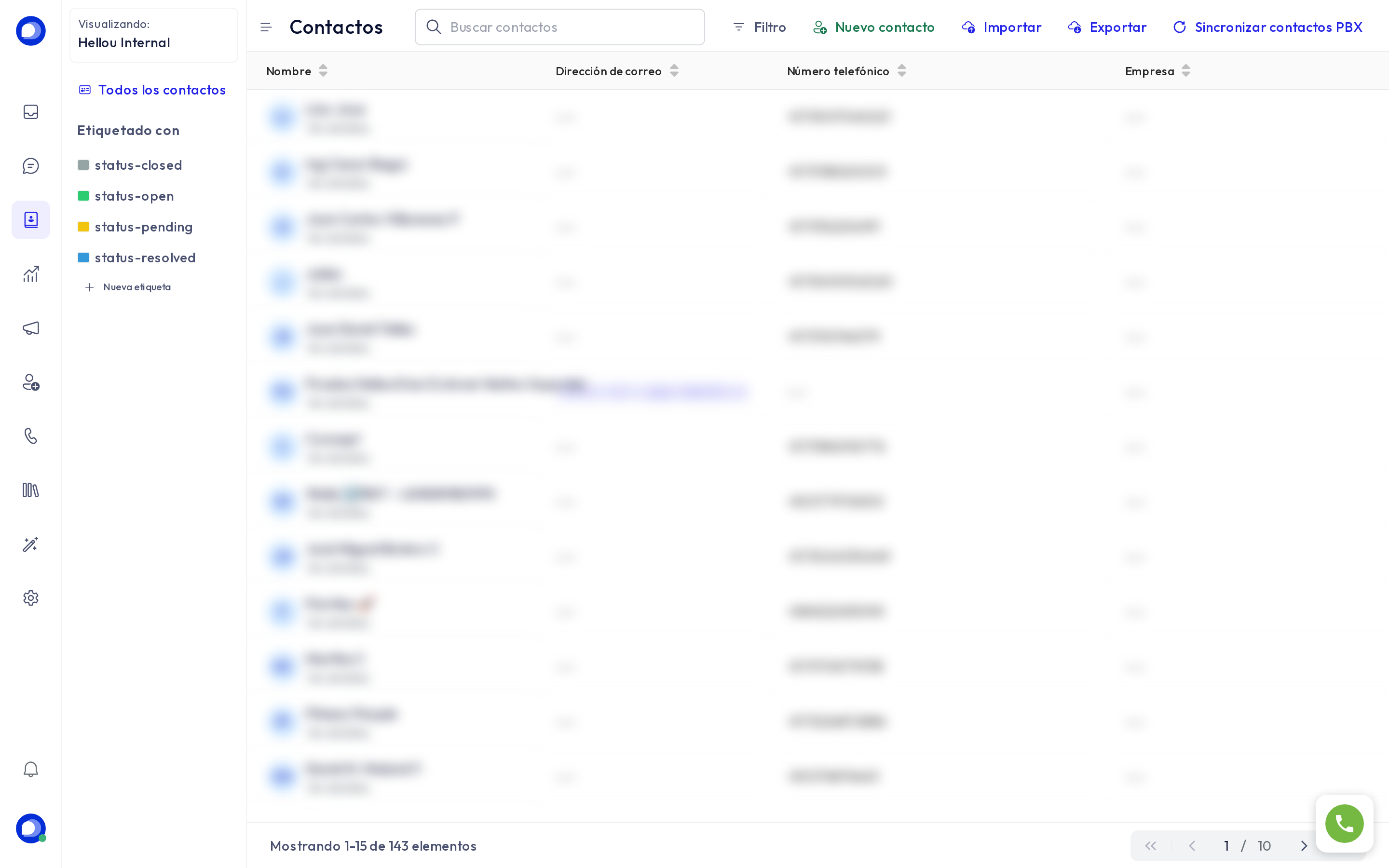Add a Nueva etiqueta
This screenshot has height=868, width=1389.
click(127, 287)
